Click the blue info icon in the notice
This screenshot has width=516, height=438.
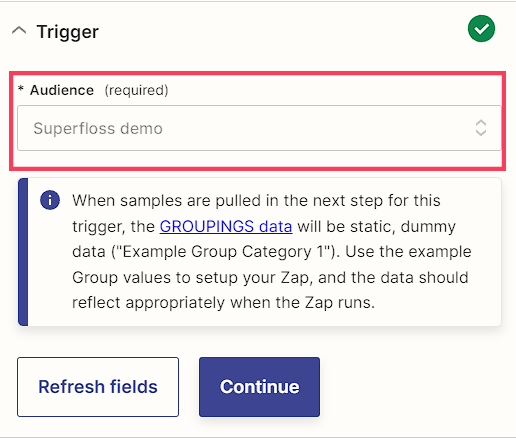click(x=50, y=200)
